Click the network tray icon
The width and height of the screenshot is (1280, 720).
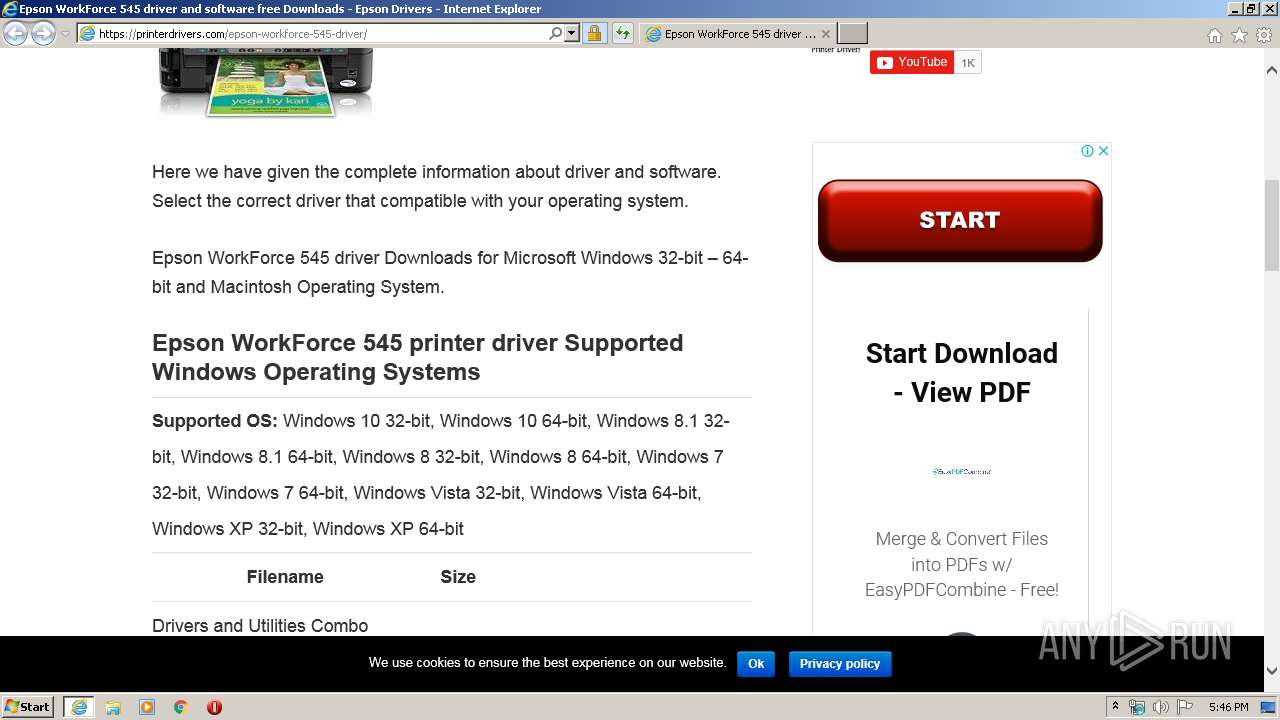tap(1137, 707)
